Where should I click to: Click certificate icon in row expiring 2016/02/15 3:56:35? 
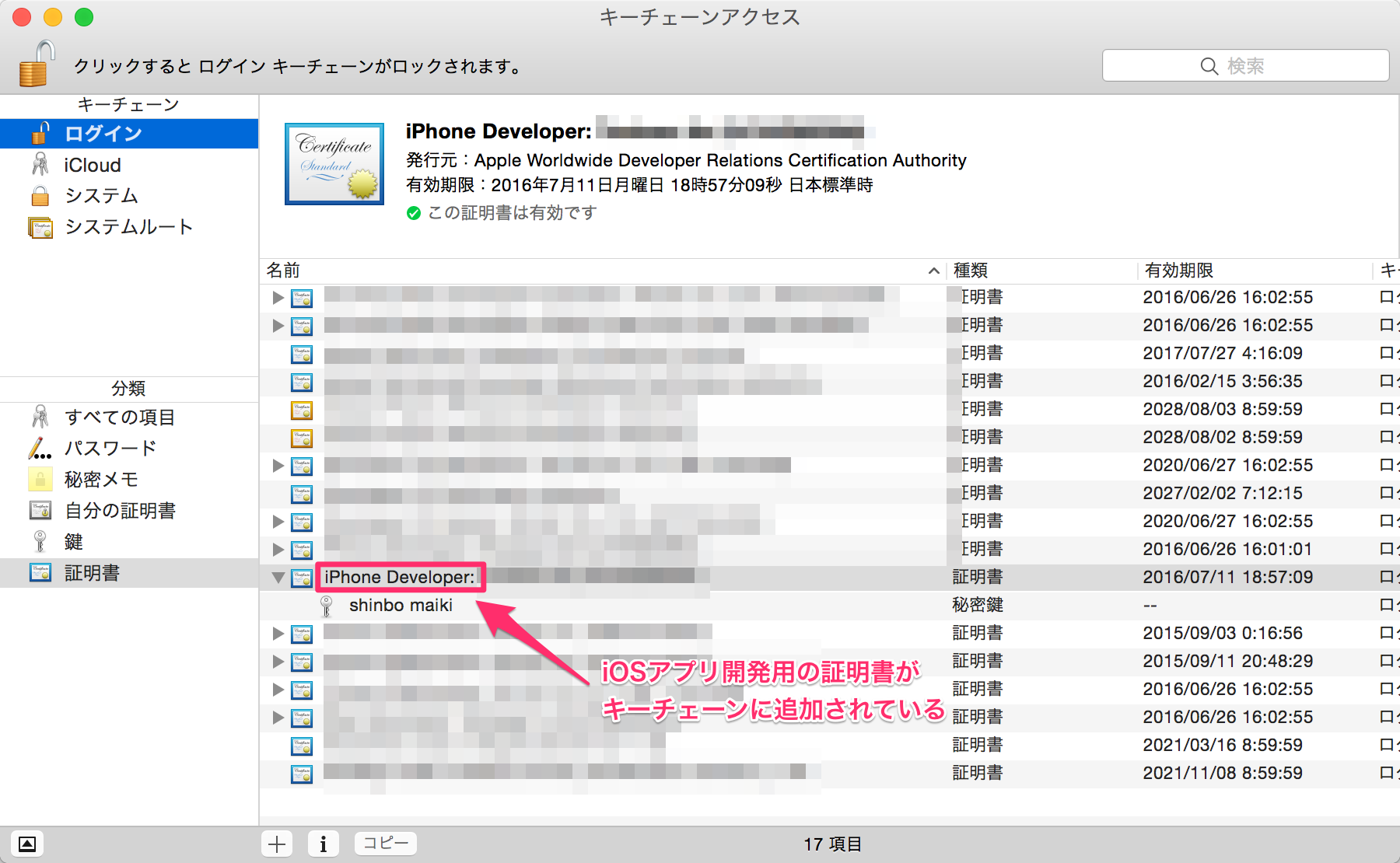(x=302, y=382)
